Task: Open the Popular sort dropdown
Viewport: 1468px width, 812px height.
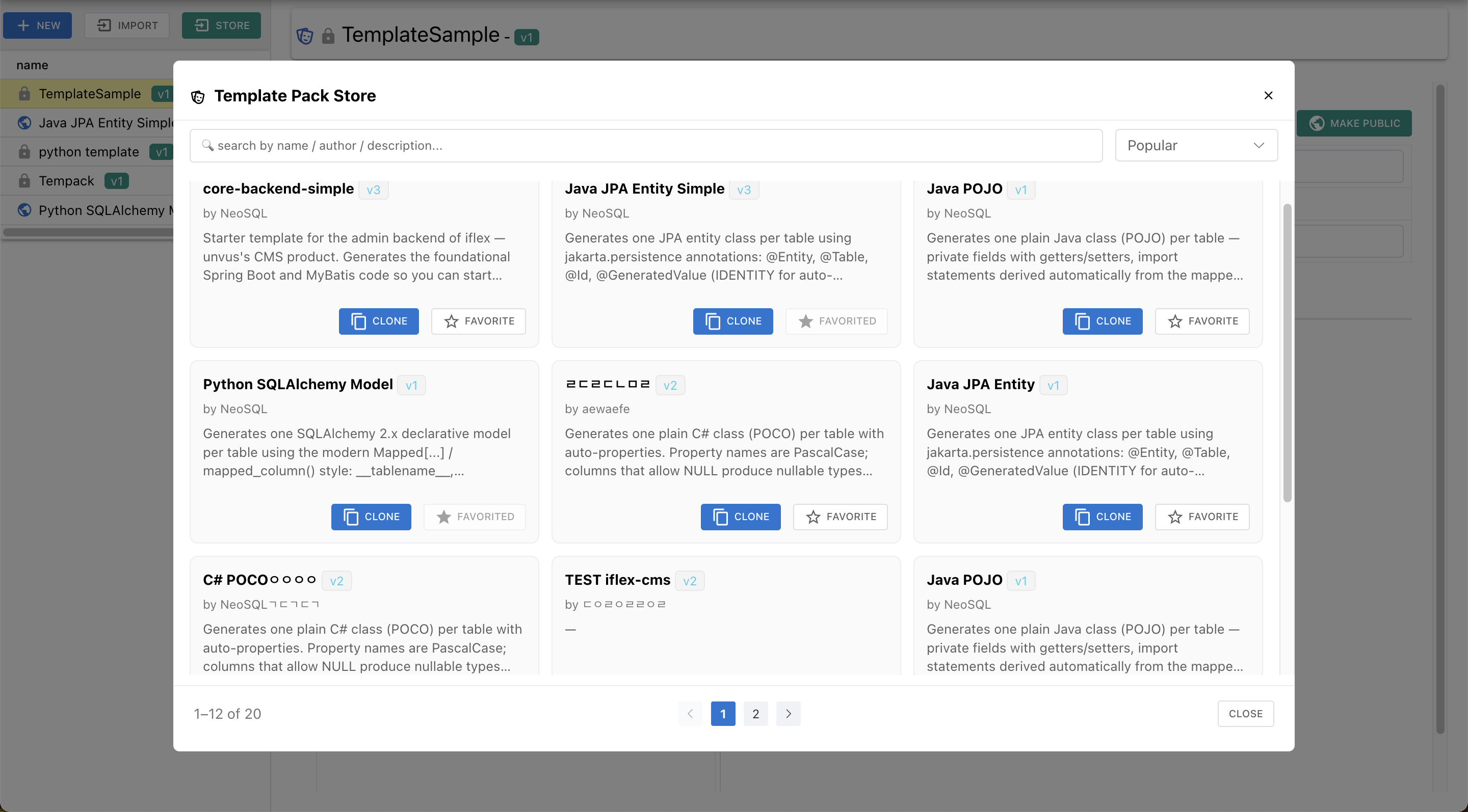Action: [1196, 145]
